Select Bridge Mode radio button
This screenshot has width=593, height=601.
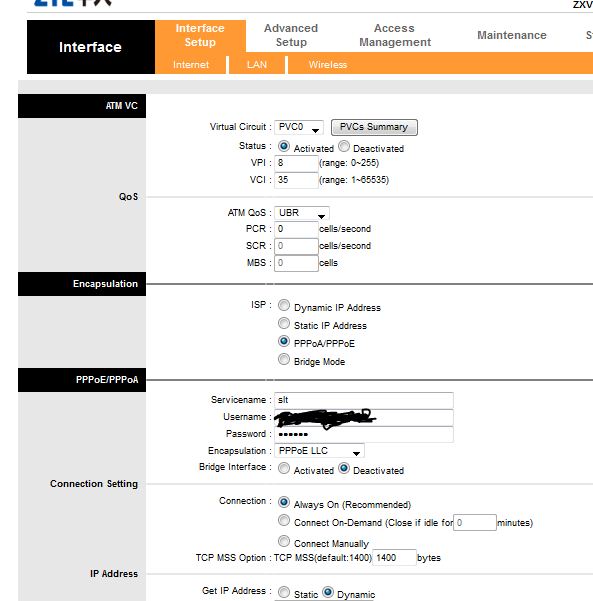(x=284, y=360)
